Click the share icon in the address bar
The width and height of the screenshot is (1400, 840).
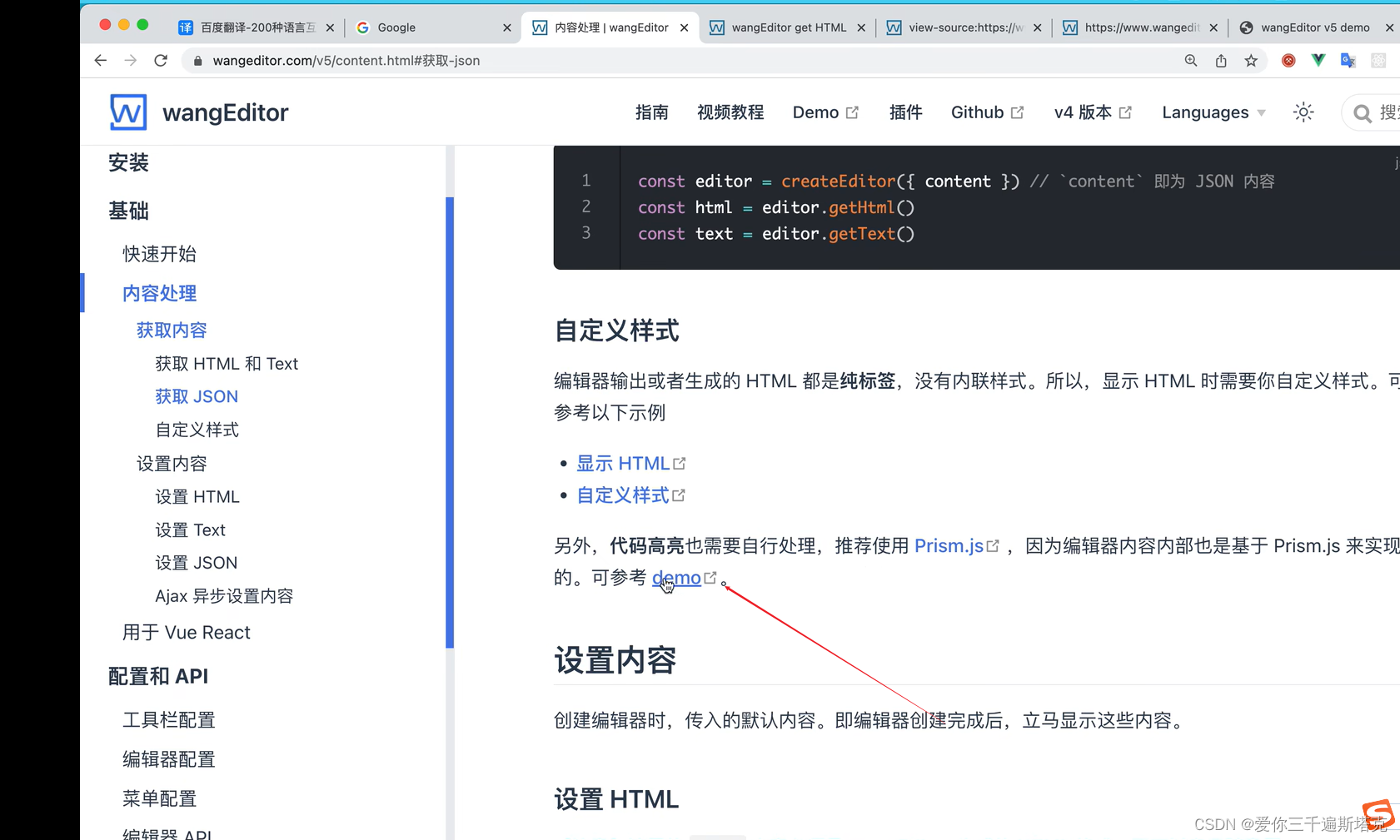click(1221, 60)
